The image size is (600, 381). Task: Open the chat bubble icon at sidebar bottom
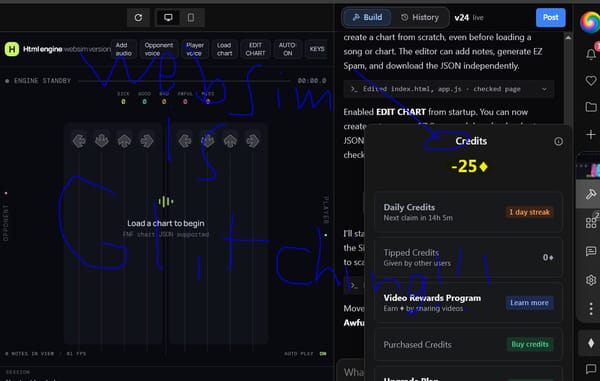point(591,369)
